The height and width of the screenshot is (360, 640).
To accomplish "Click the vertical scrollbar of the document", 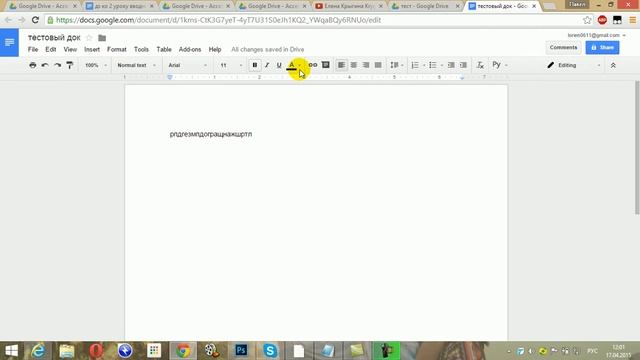I will point(637,147).
